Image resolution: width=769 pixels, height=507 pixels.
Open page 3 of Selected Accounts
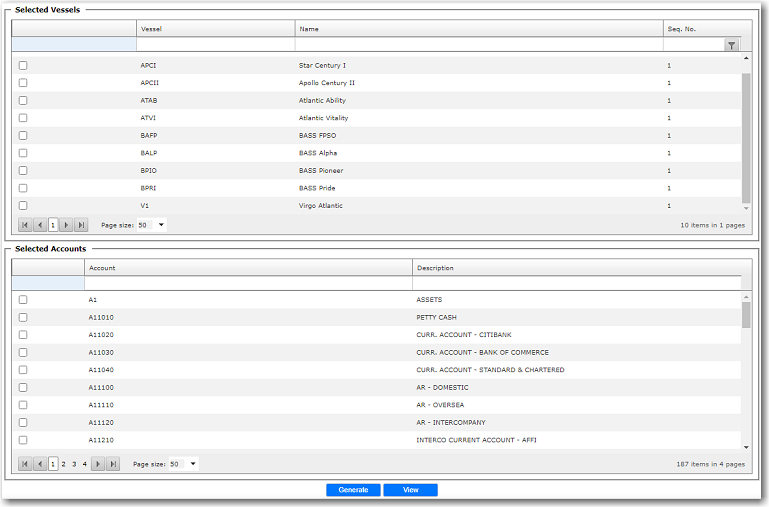(74, 464)
